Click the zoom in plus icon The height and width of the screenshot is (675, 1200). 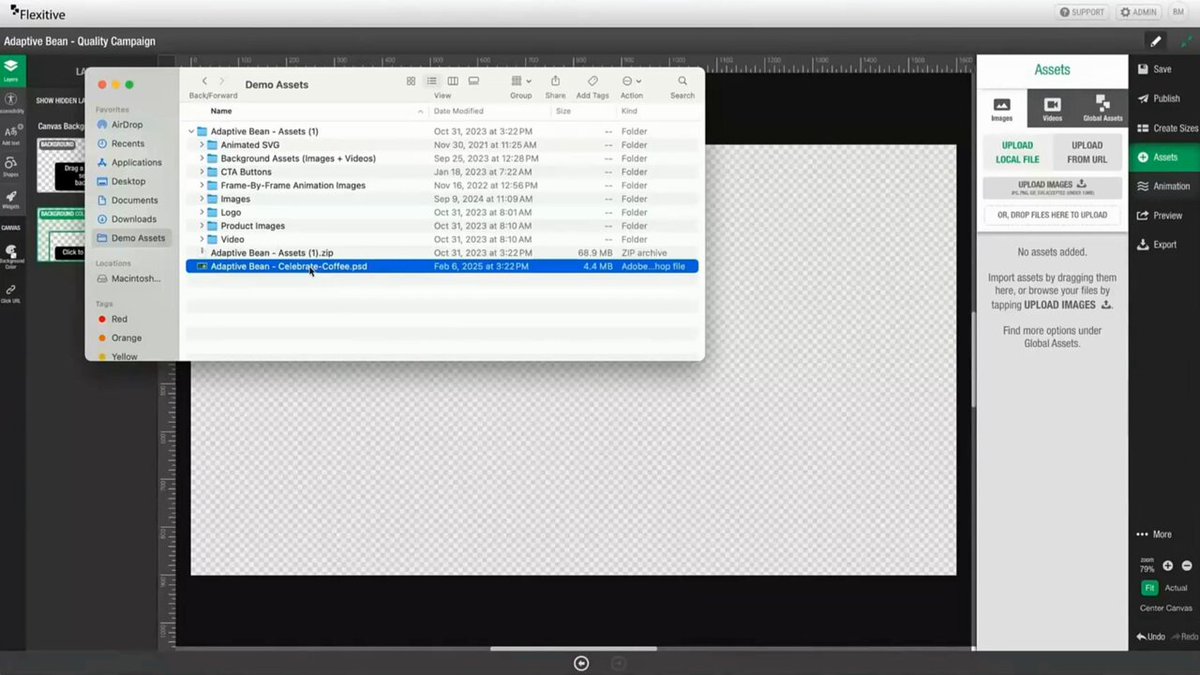tap(1168, 566)
